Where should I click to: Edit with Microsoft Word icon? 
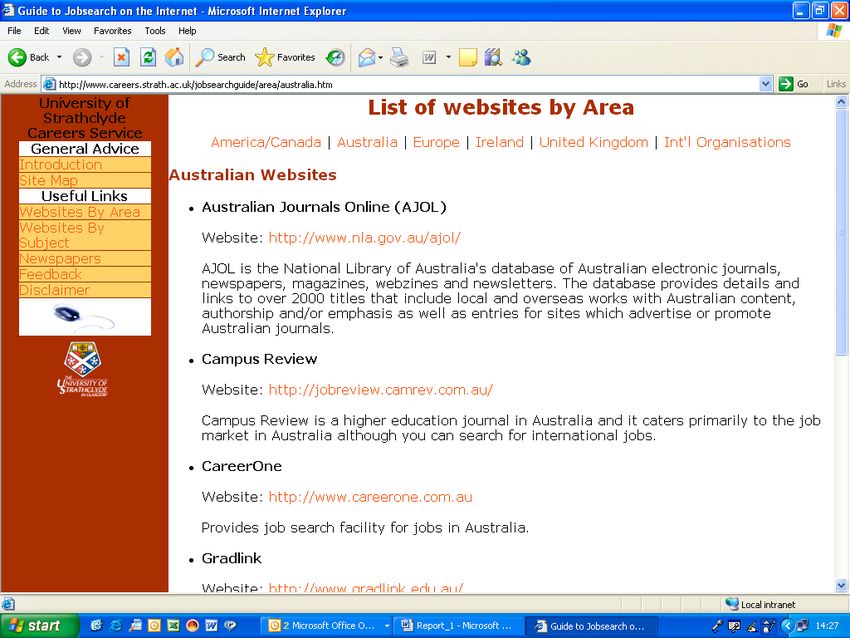tap(429, 57)
